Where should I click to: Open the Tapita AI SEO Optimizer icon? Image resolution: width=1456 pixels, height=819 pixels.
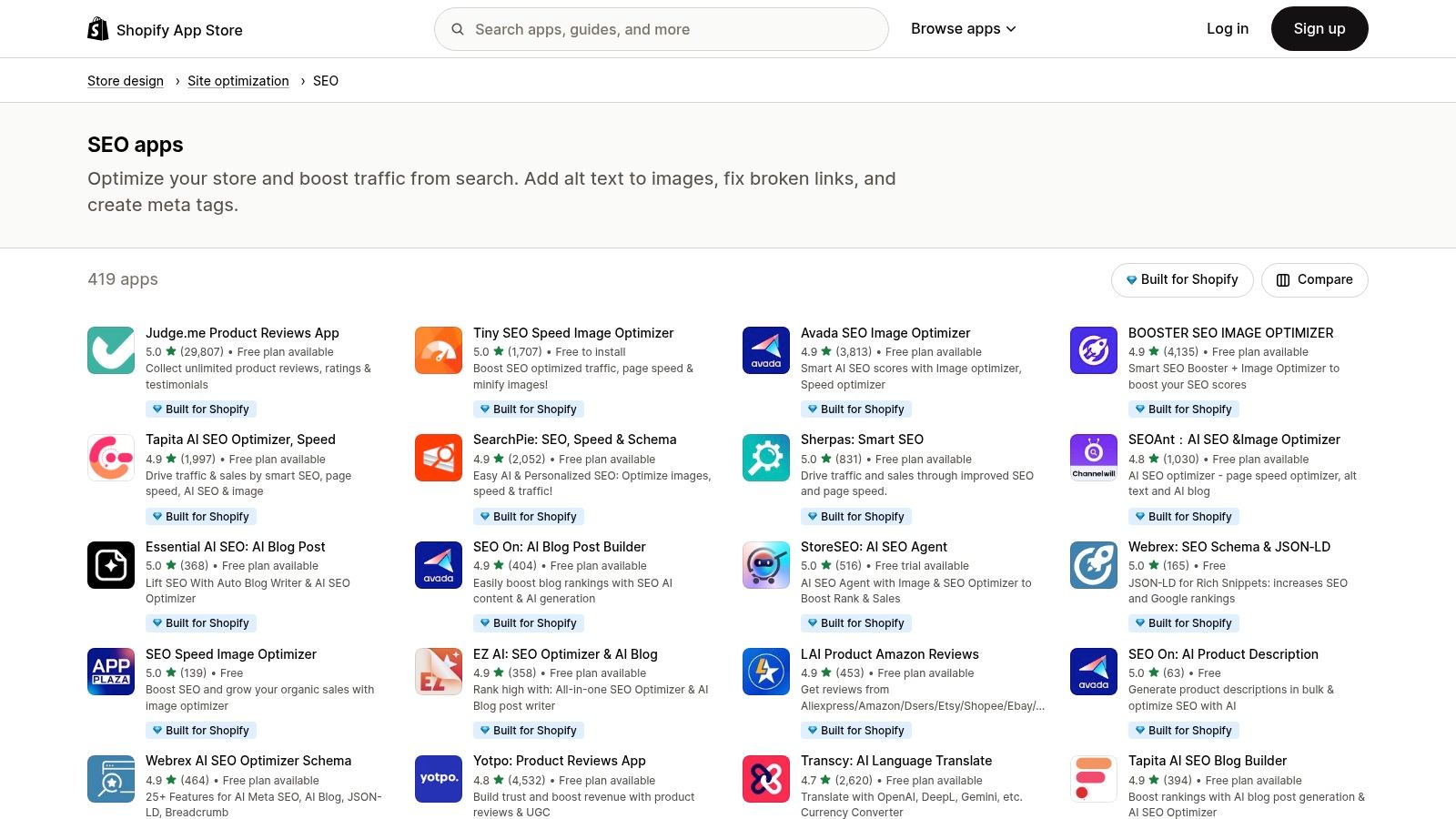pyautogui.click(x=111, y=457)
